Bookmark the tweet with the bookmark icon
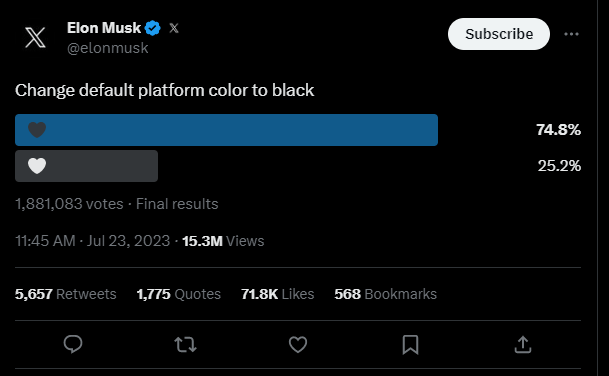This screenshot has height=376, width=609. coord(410,345)
